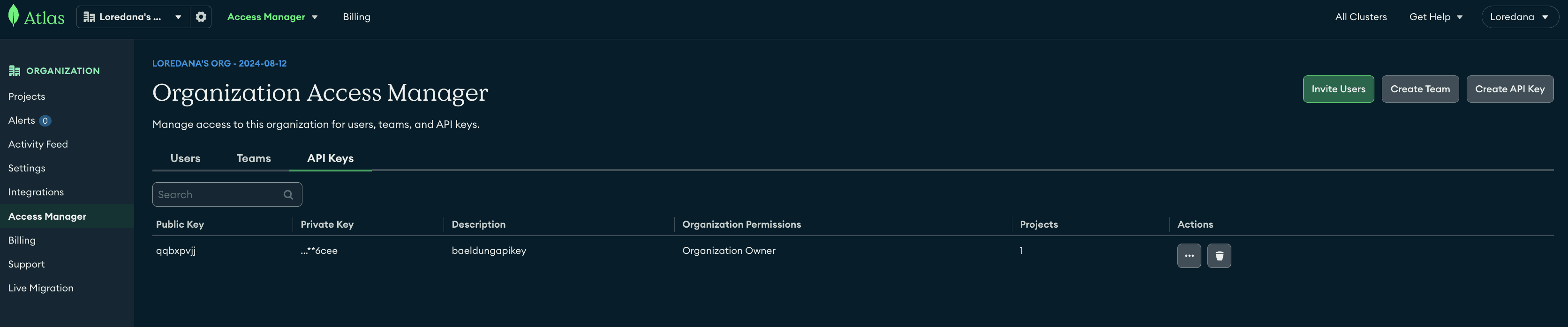Expand the Get Help menu
The width and height of the screenshot is (1568, 327).
point(1435,17)
